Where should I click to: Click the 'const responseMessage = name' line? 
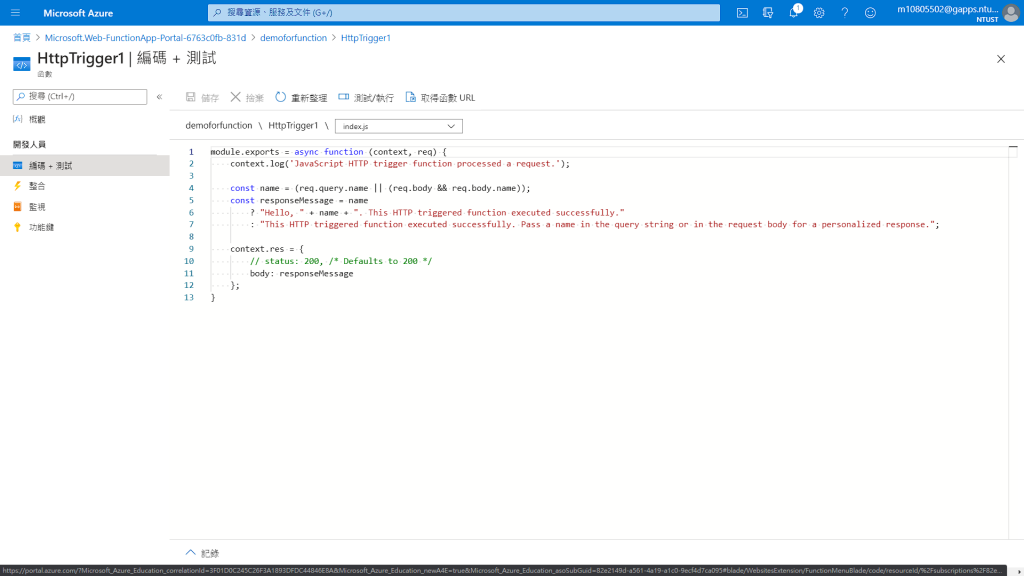pos(299,200)
